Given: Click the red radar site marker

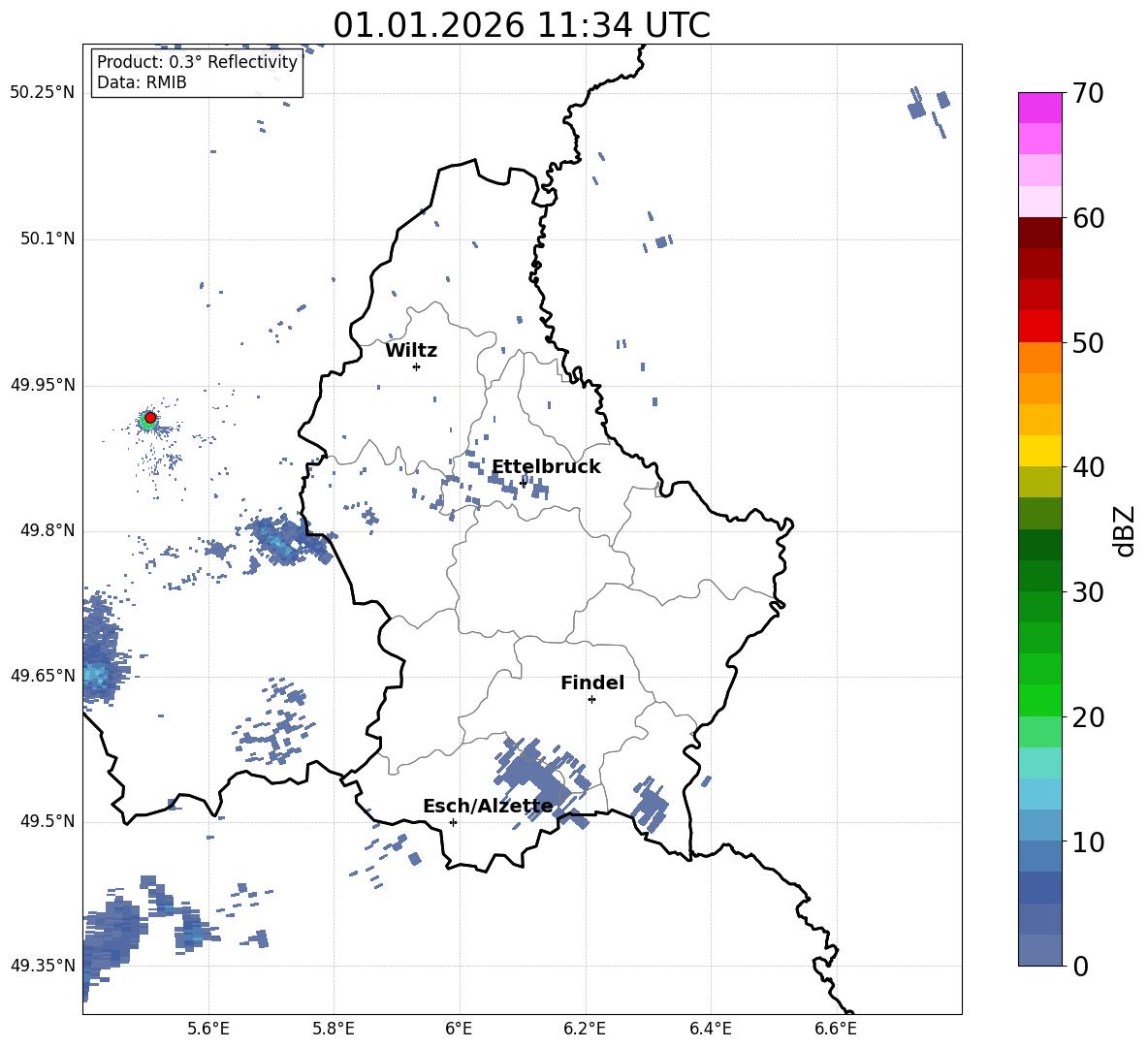Looking at the screenshot, I should coord(150,418).
